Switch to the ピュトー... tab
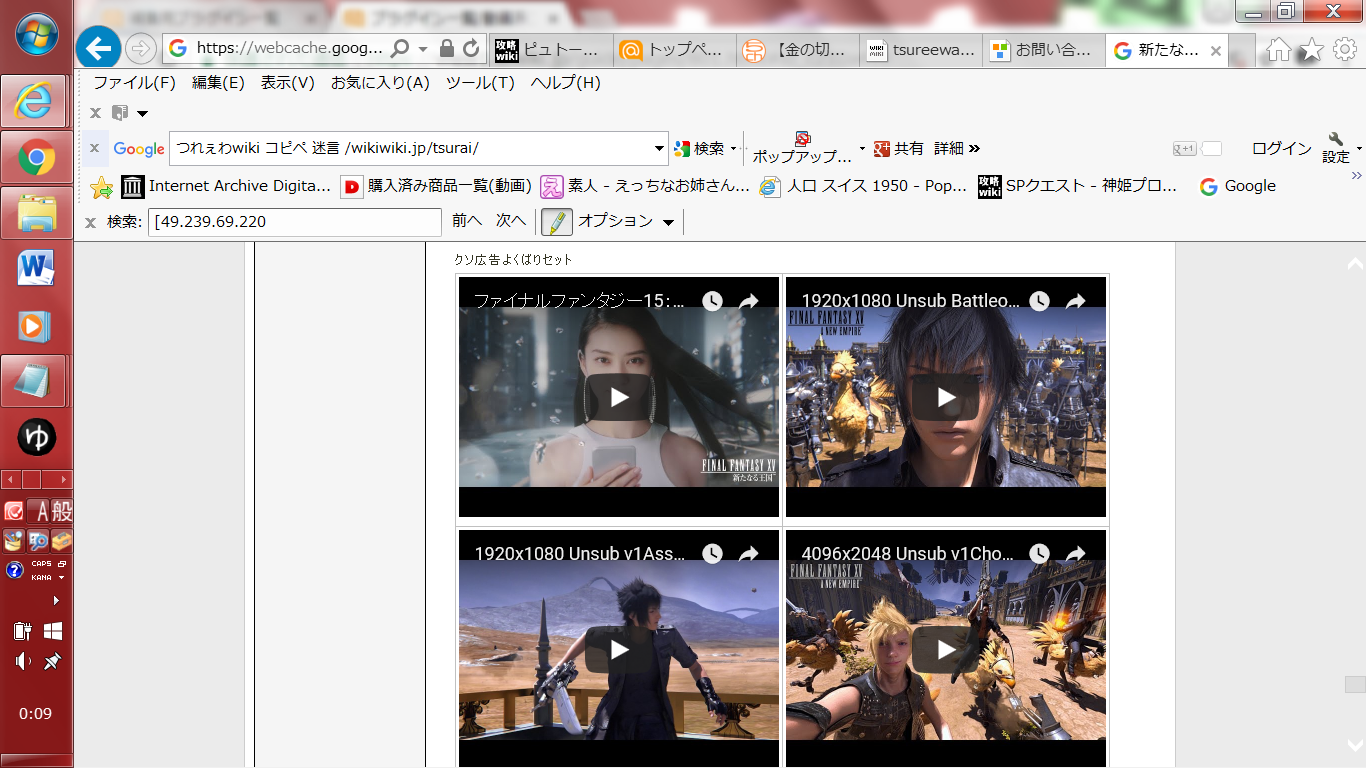1366x768 pixels. click(x=550, y=51)
